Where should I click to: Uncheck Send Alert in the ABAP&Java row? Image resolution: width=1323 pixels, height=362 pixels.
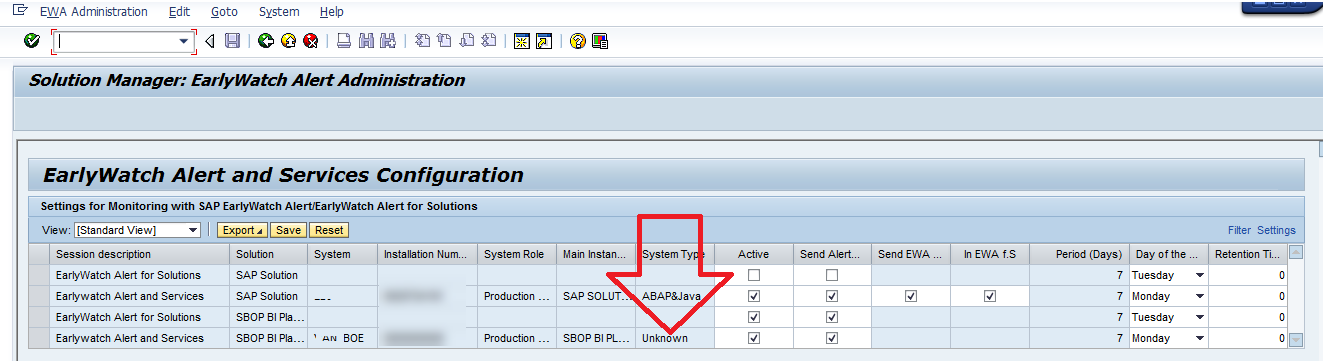pos(832,296)
